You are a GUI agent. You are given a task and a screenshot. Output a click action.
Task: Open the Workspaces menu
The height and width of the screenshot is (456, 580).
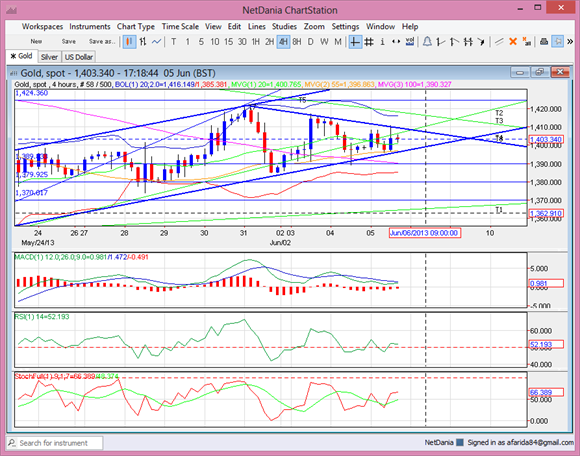pos(42,27)
